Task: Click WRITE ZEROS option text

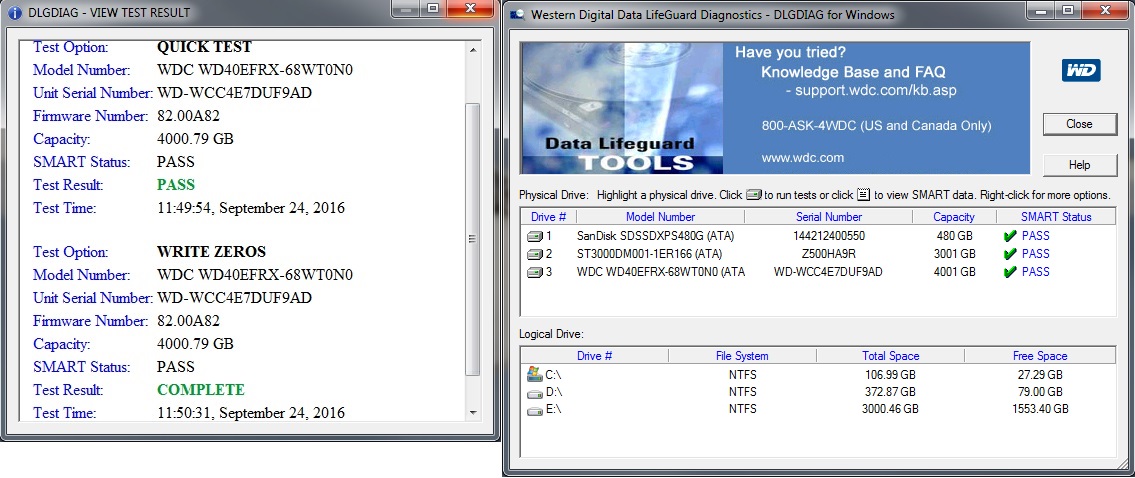Action: pyautogui.click(x=211, y=252)
